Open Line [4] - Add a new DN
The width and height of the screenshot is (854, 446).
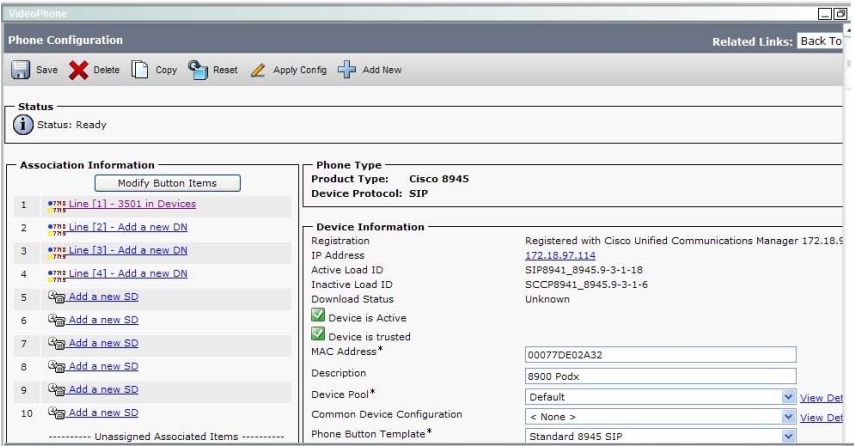(128, 273)
